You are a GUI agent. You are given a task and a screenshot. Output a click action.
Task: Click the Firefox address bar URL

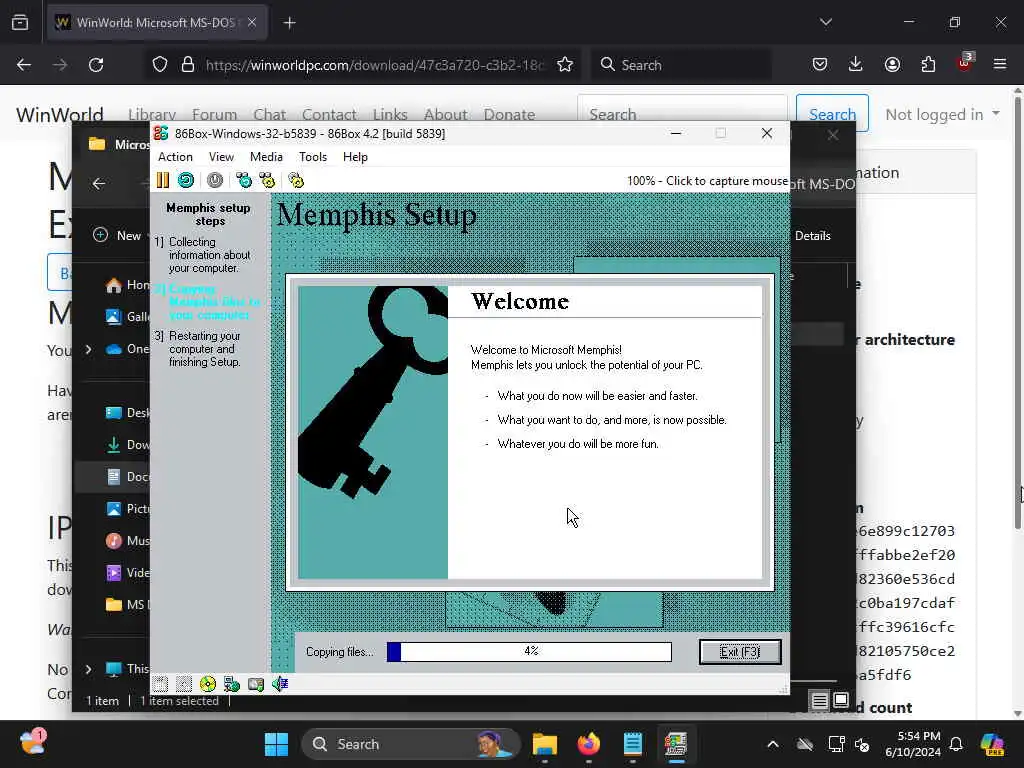point(374,65)
